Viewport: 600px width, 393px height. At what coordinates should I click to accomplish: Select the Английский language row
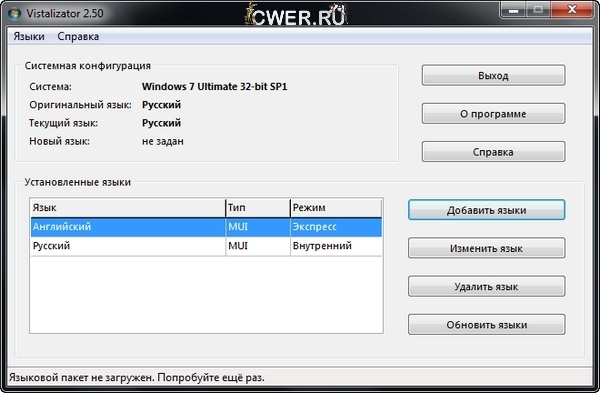pyautogui.click(x=206, y=227)
